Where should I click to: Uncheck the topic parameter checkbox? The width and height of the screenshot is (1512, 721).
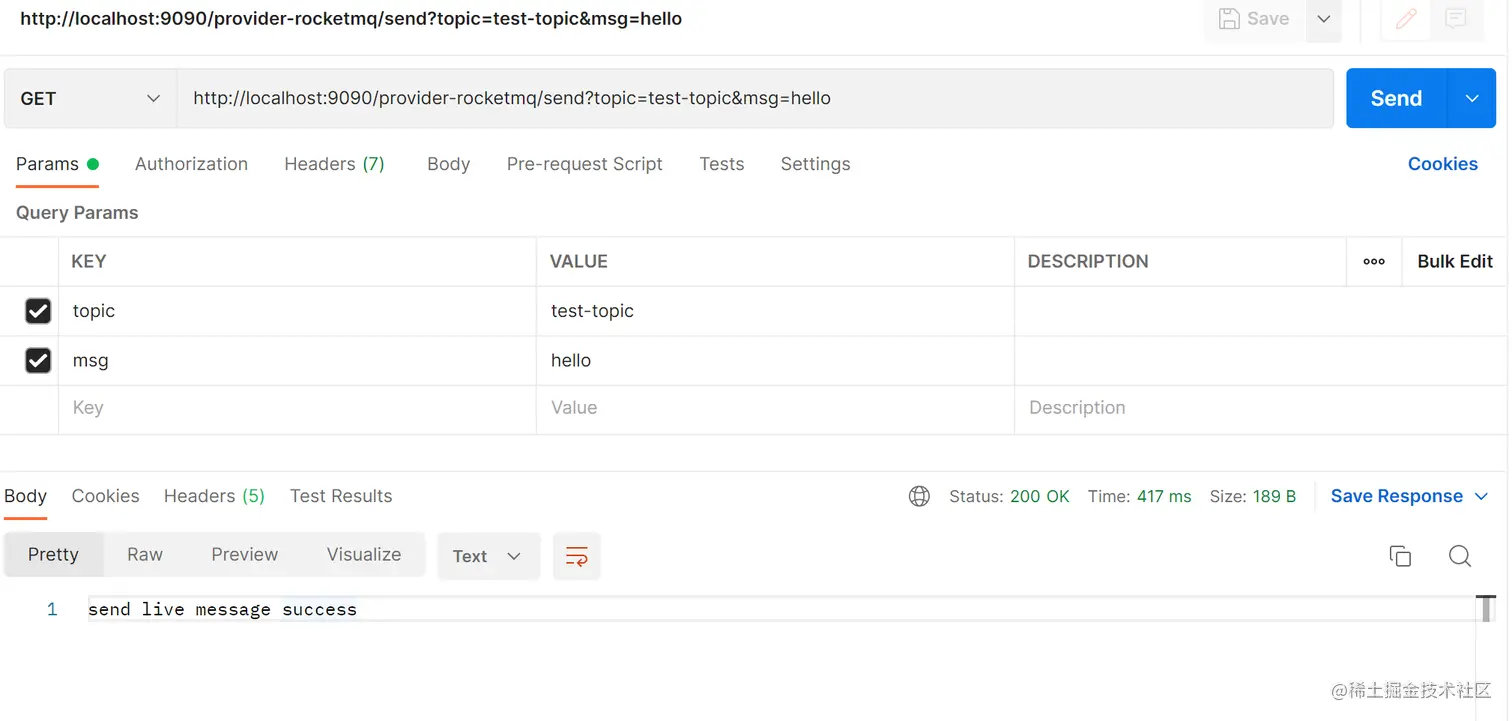pyautogui.click(x=38, y=311)
